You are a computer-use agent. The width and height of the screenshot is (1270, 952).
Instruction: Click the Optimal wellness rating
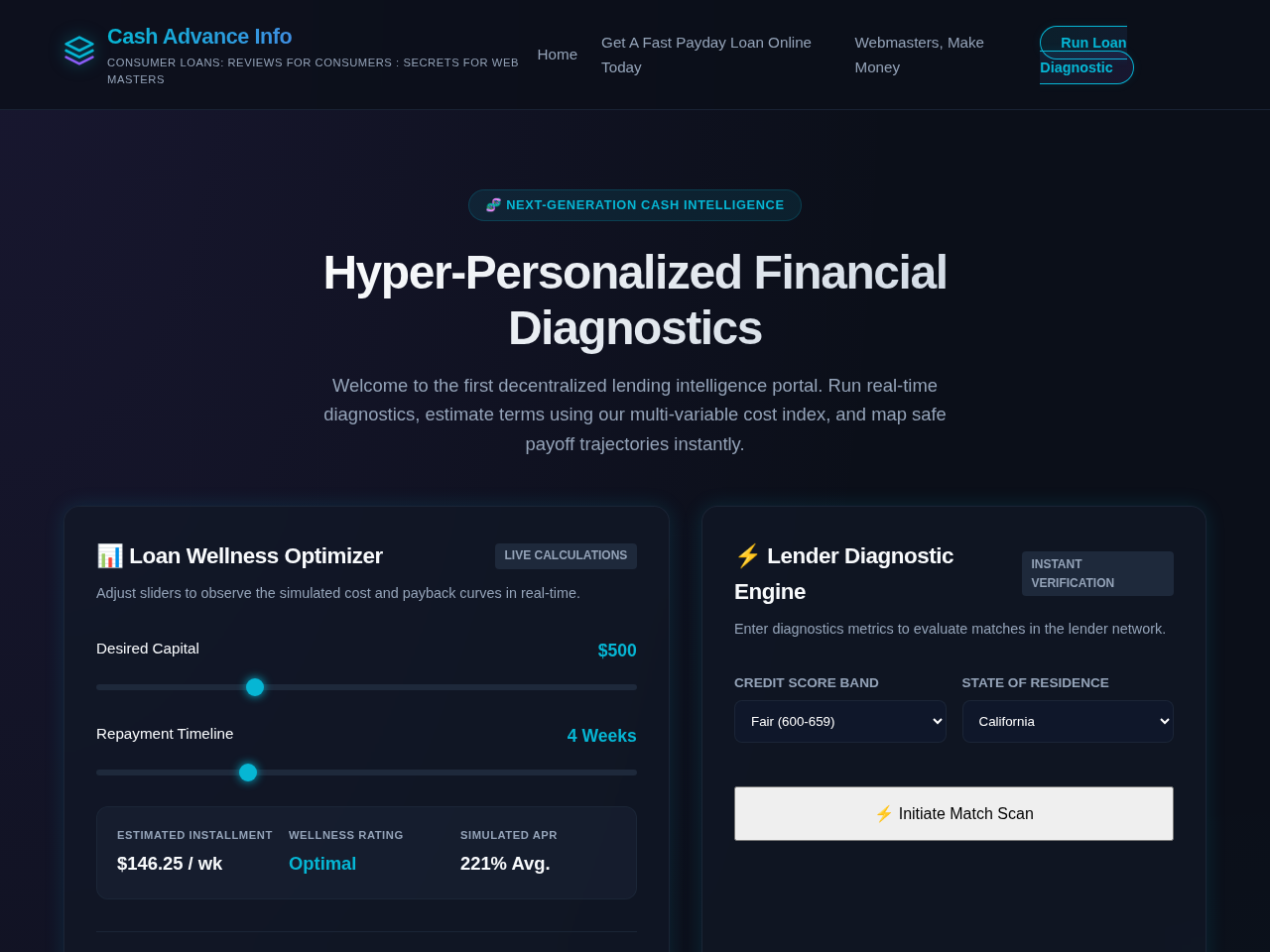(322, 864)
